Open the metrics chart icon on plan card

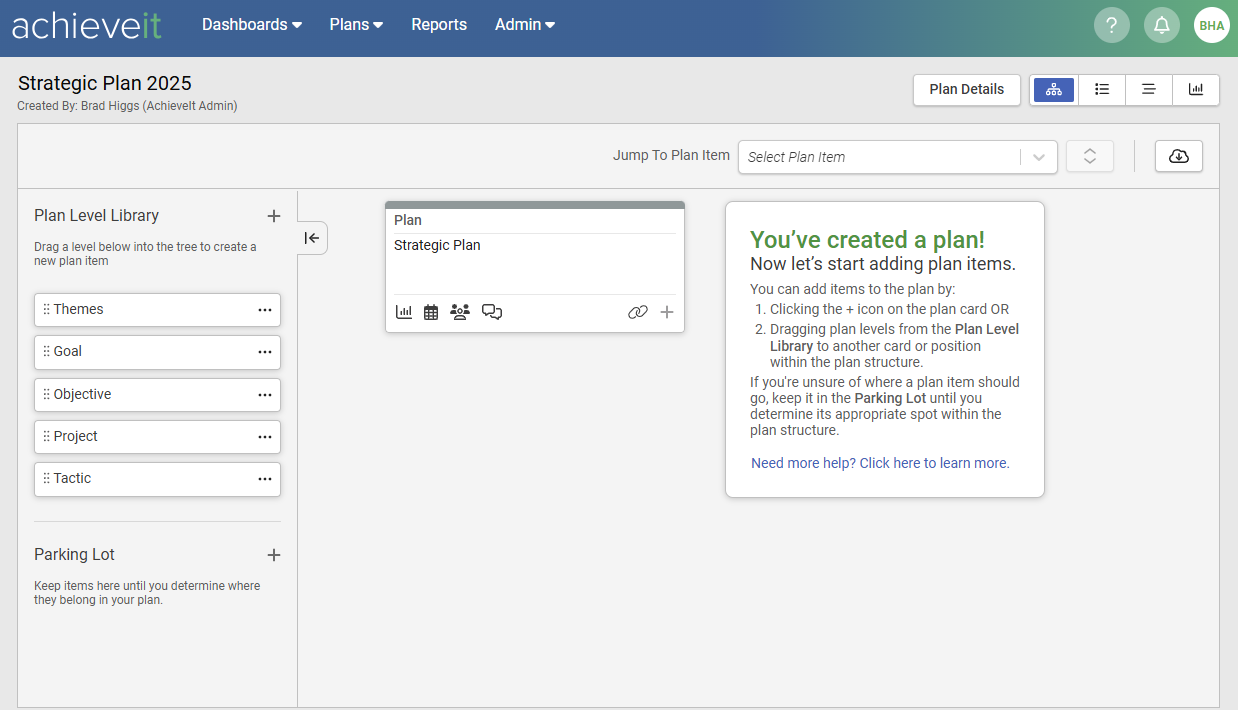[404, 312]
